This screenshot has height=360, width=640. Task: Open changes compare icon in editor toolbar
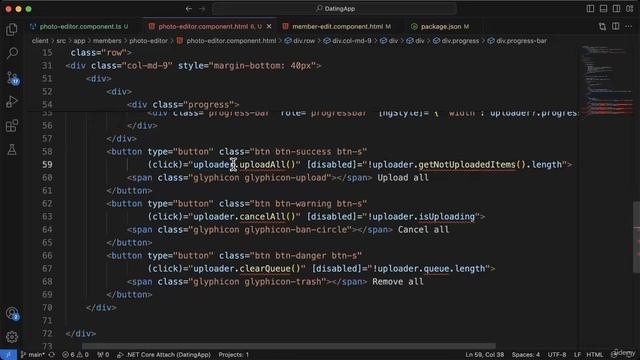click(x=602, y=27)
